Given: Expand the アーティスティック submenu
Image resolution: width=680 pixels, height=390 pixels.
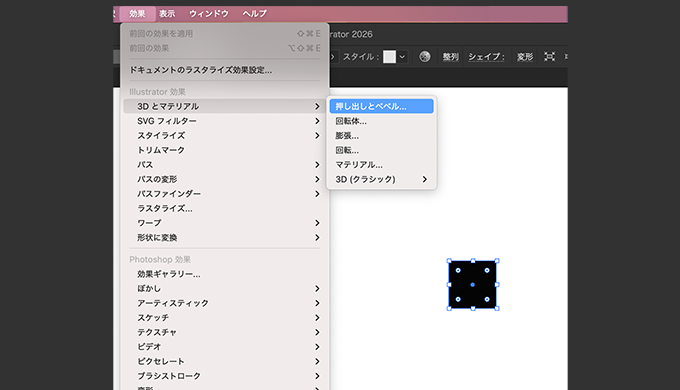Looking at the screenshot, I should [225, 303].
